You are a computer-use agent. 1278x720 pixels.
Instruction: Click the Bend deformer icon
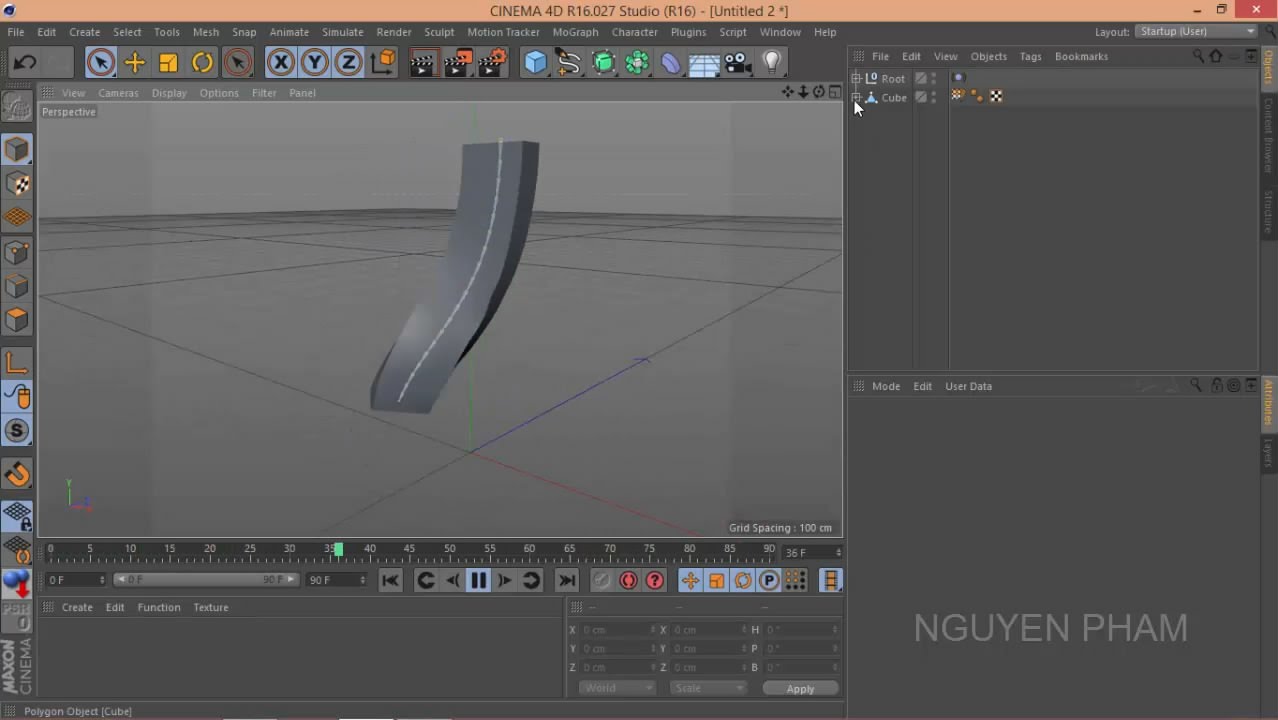[x=670, y=63]
